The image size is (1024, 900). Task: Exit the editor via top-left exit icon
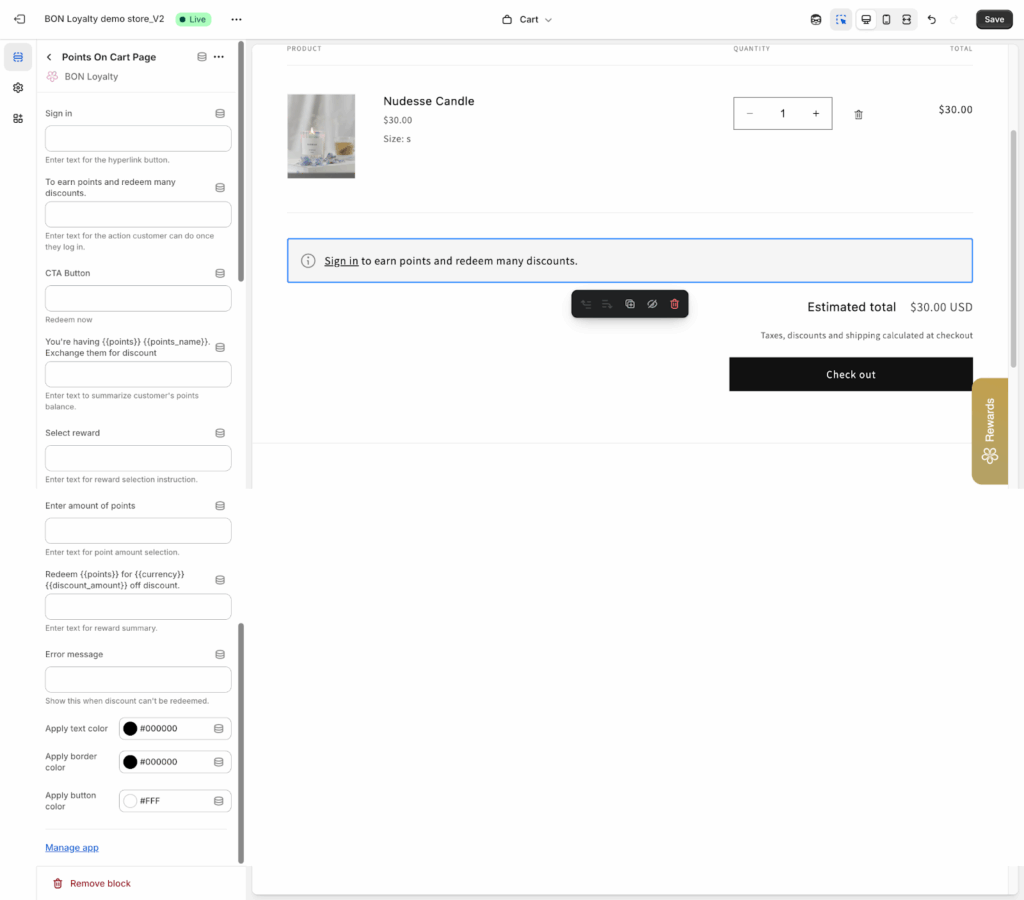point(19,19)
